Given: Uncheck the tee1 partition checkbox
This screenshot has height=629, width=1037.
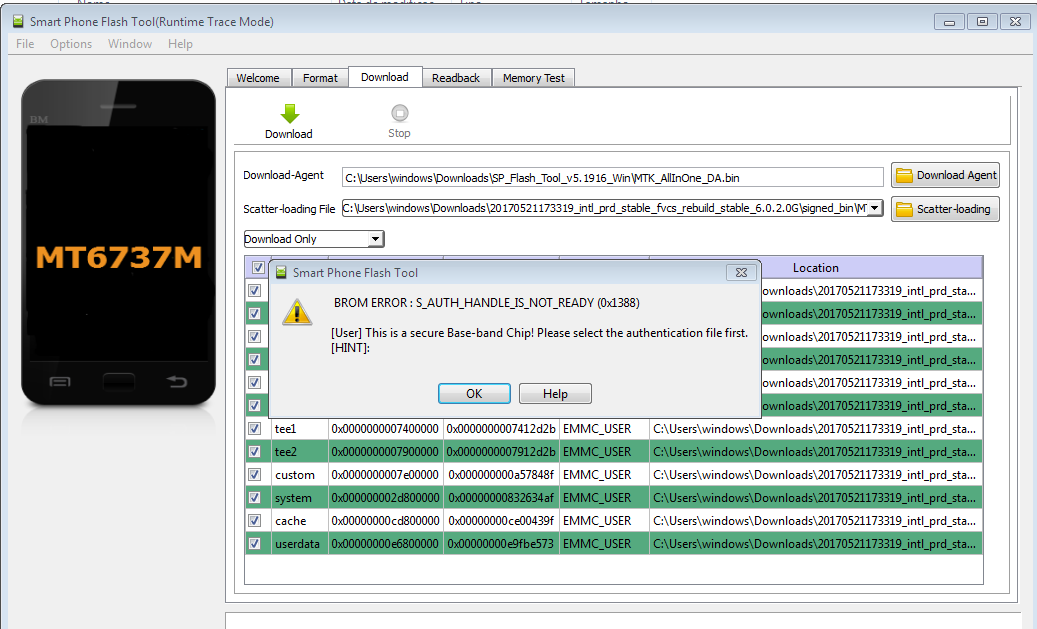Looking at the screenshot, I should coord(254,429).
